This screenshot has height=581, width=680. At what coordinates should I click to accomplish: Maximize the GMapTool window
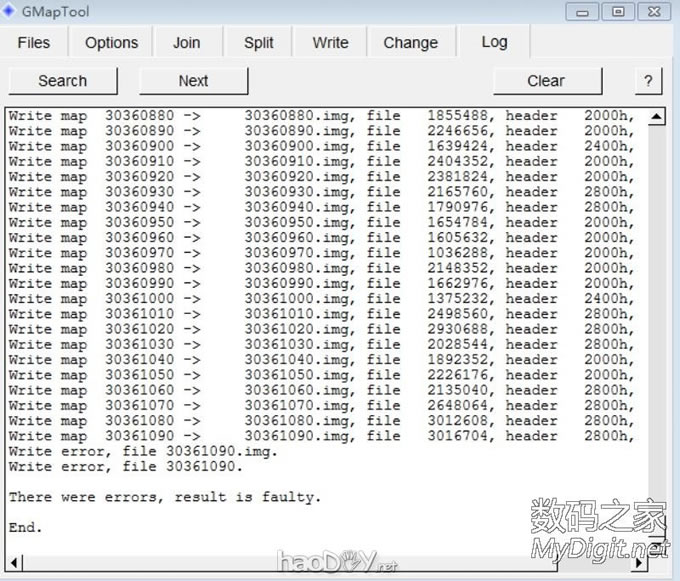tap(618, 11)
